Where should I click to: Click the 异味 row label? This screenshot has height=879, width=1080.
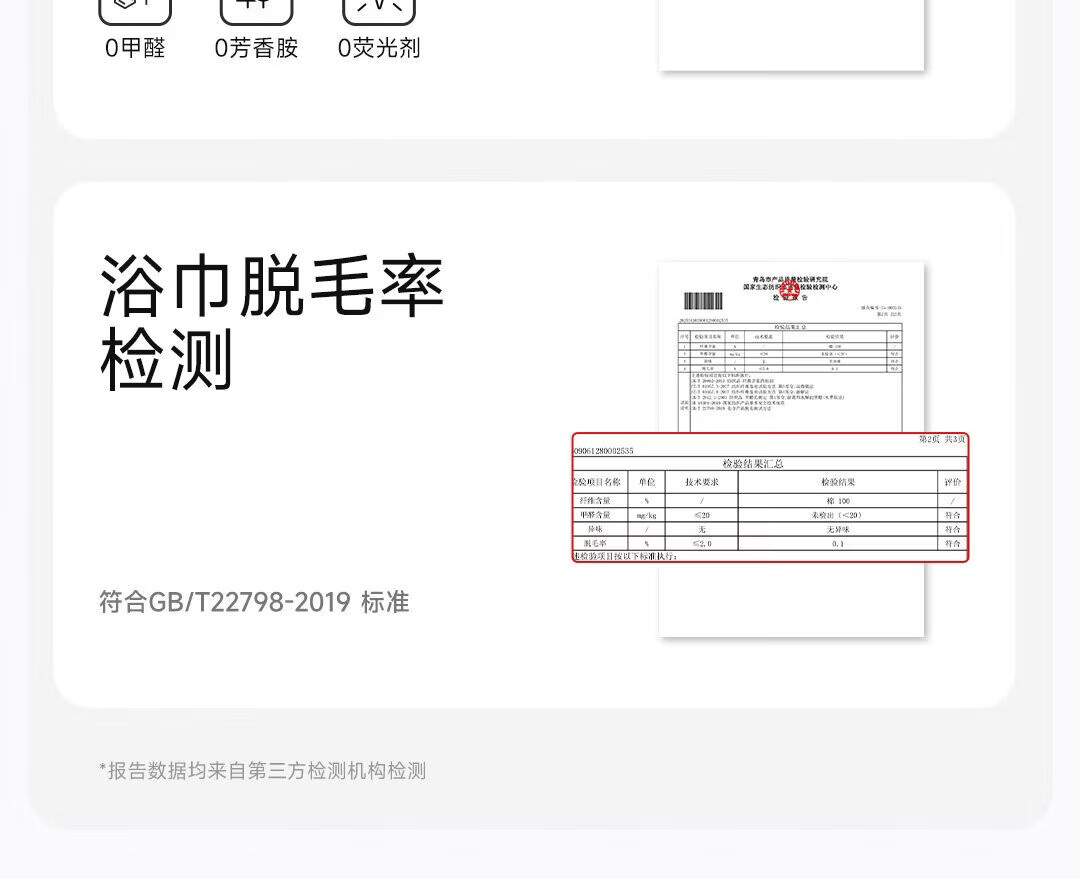click(595, 530)
